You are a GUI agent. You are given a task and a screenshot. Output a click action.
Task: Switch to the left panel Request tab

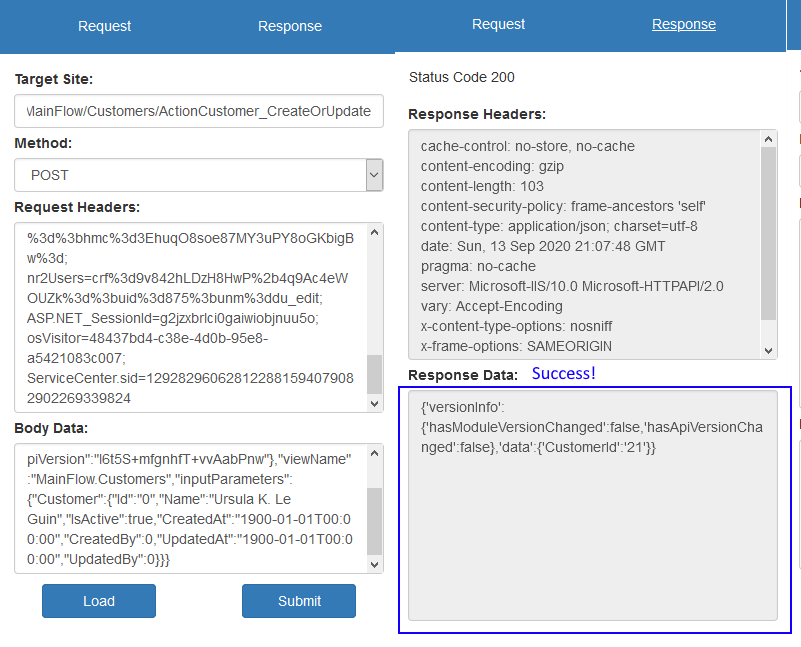[x=104, y=26]
